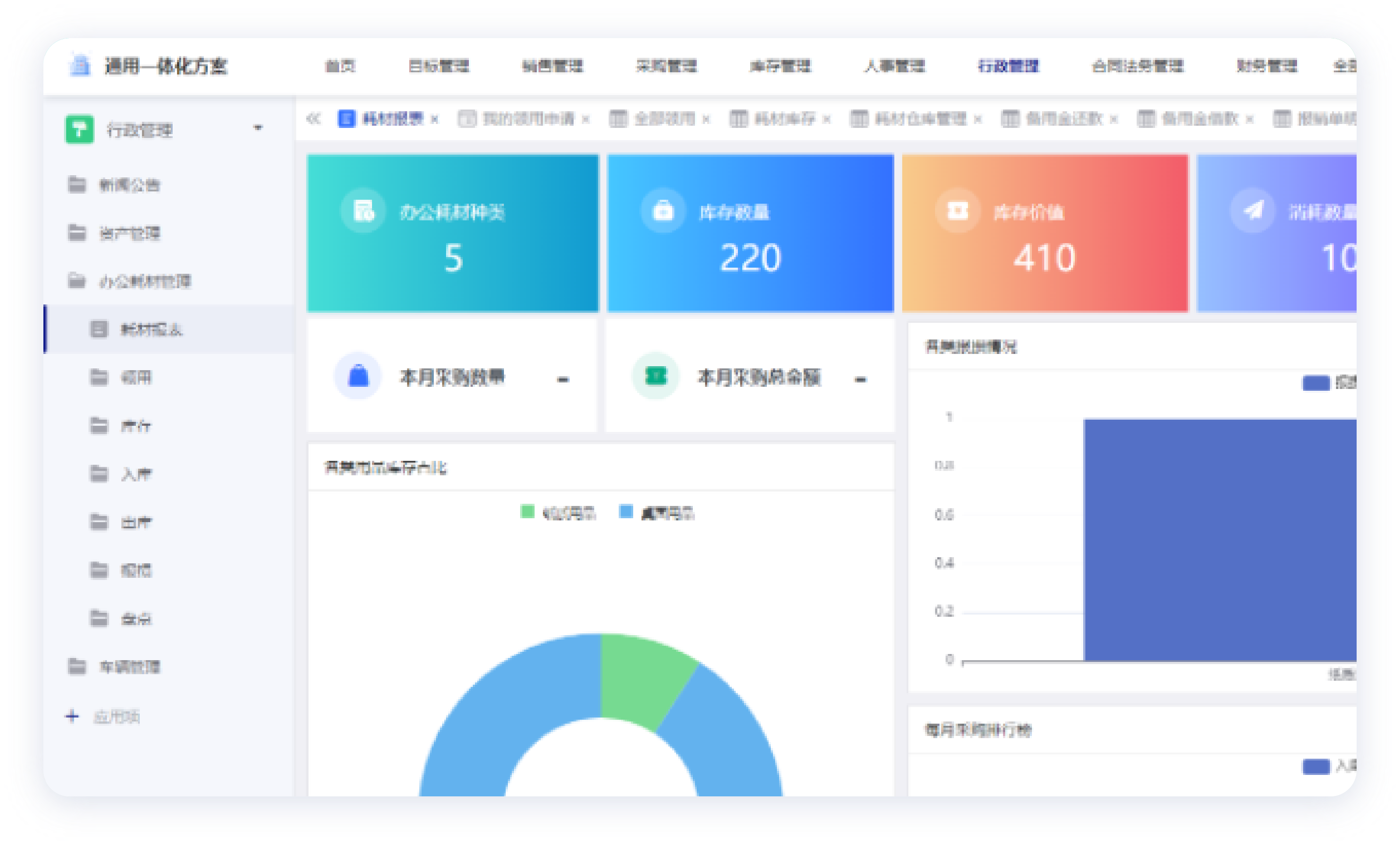1400x845 pixels.
Task: Click the app logo beside 通用一体化方案
Action: coord(80,65)
